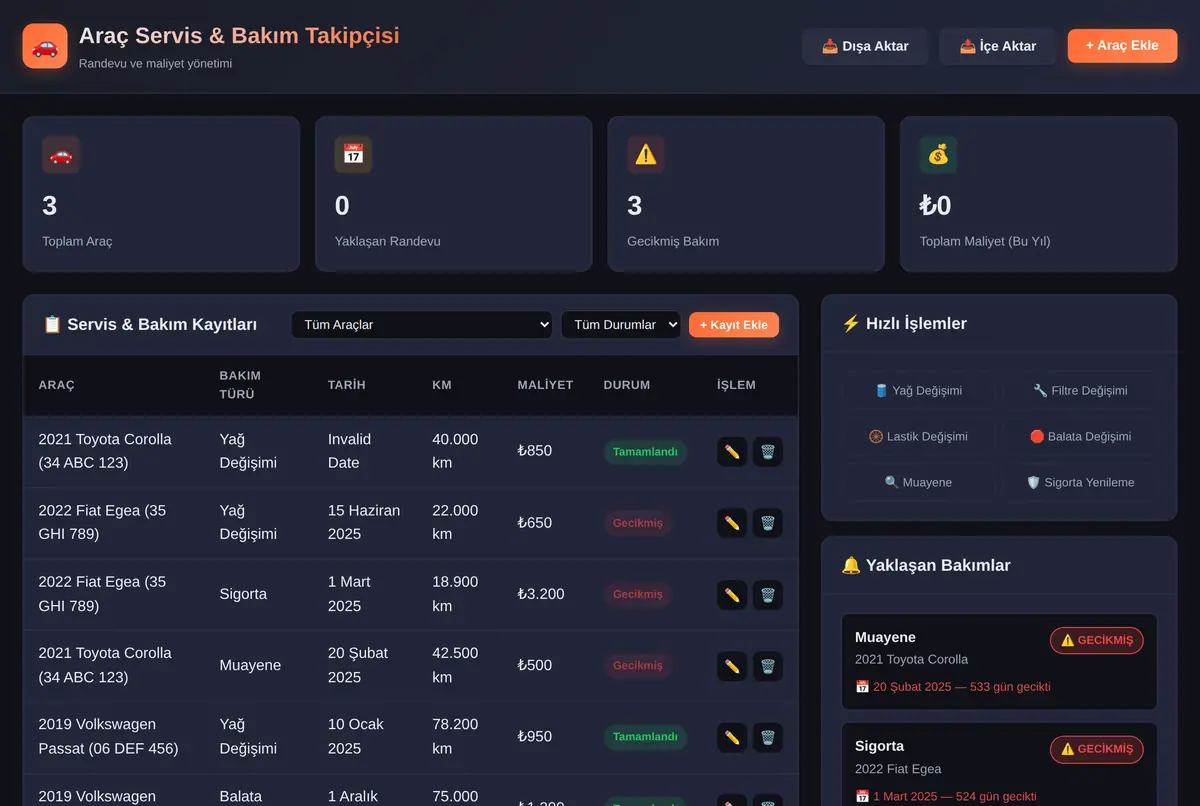Click GECİKMİŞ badge on Sigorta card
Viewport: 1200px width, 806px height.
[1096, 750]
